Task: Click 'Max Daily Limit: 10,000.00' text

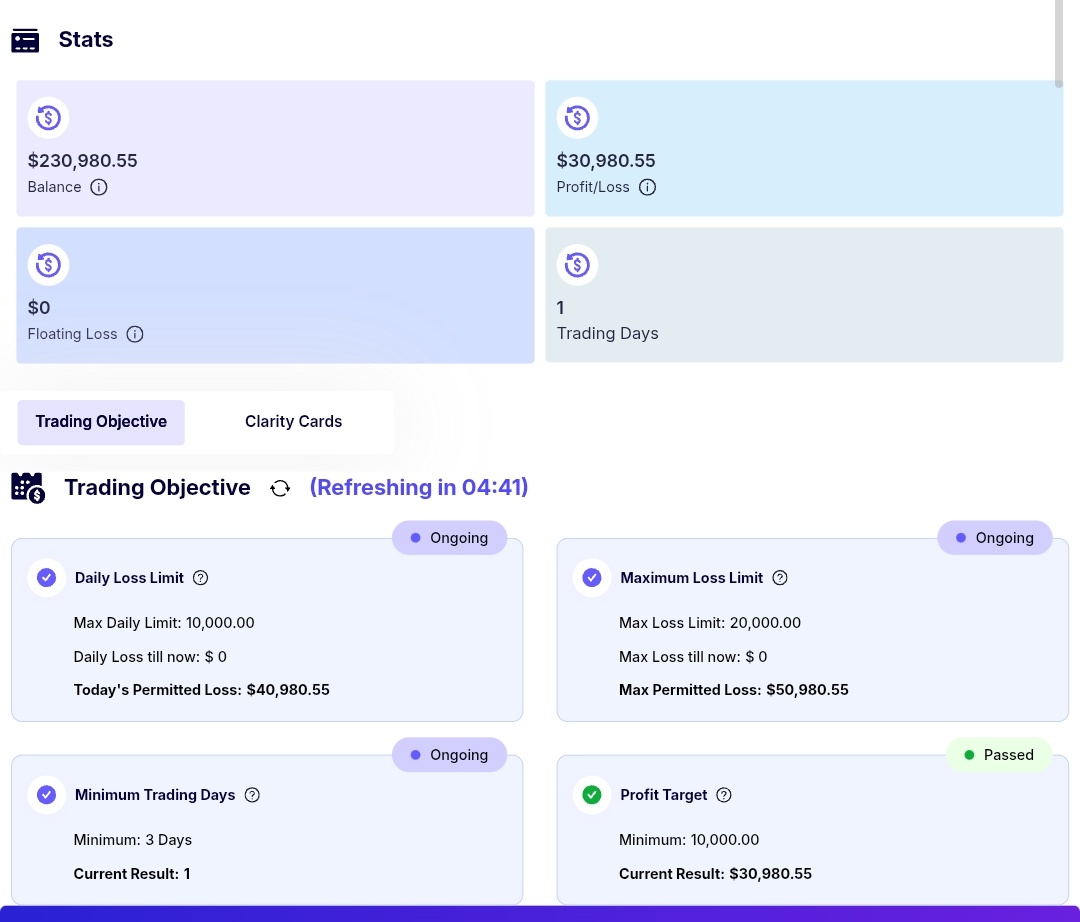Action: point(164,623)
